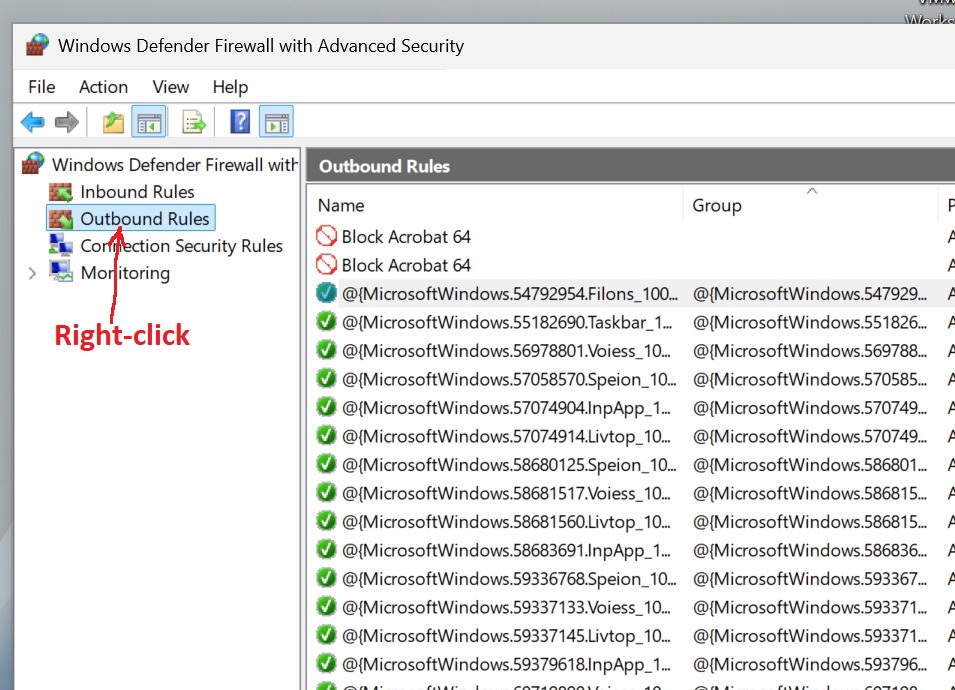Click group cell MicrosoftWindows.551826 in Group column

pyautogui.click(x=810, y=322)
